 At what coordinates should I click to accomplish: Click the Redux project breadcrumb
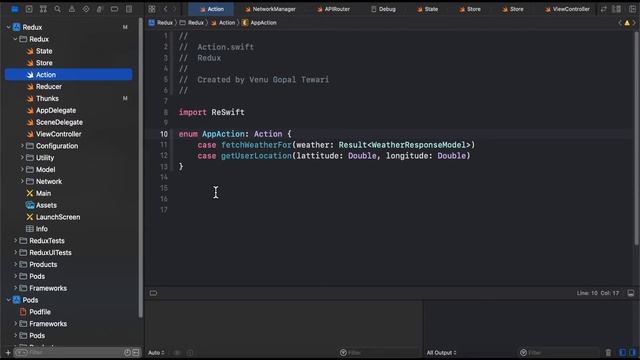pos(160,23)
